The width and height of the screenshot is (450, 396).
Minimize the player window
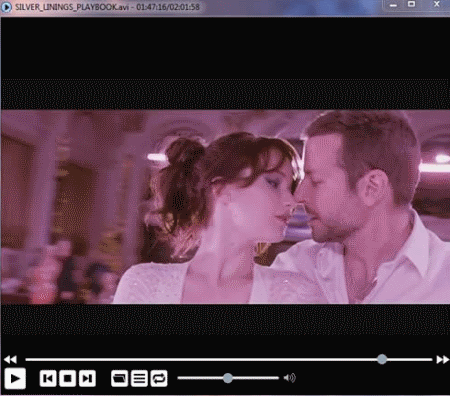393,5
